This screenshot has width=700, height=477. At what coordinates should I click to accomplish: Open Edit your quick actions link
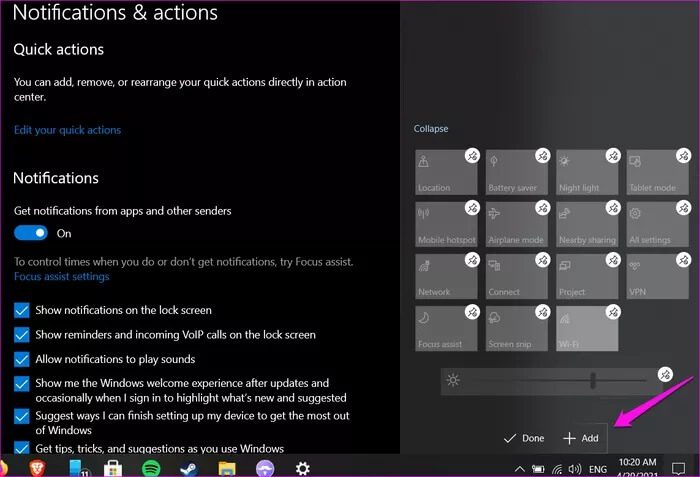(x=67, y=130)
